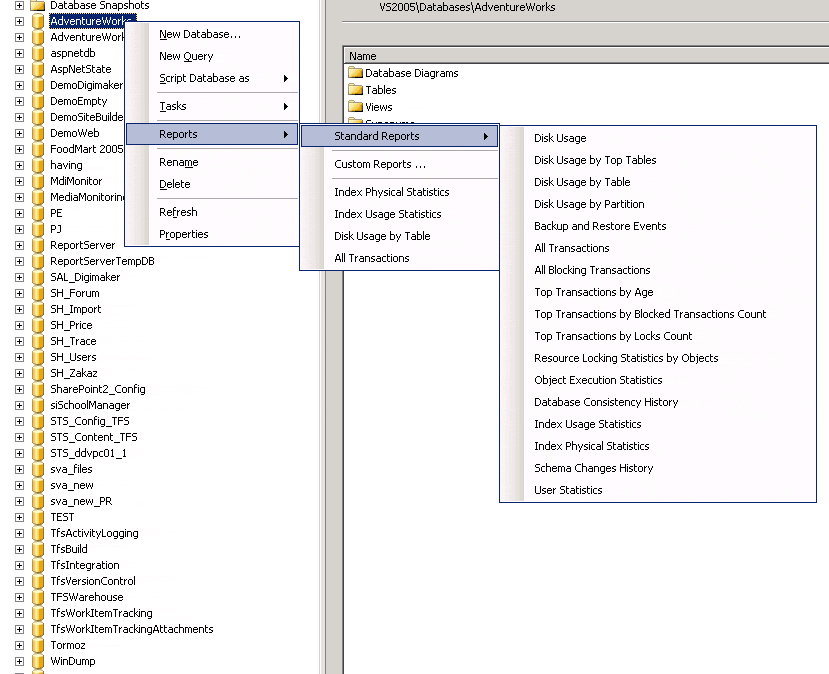Select the STS_Content_TFS database
This screenshot has width=829, height=674.
[94, 437]
